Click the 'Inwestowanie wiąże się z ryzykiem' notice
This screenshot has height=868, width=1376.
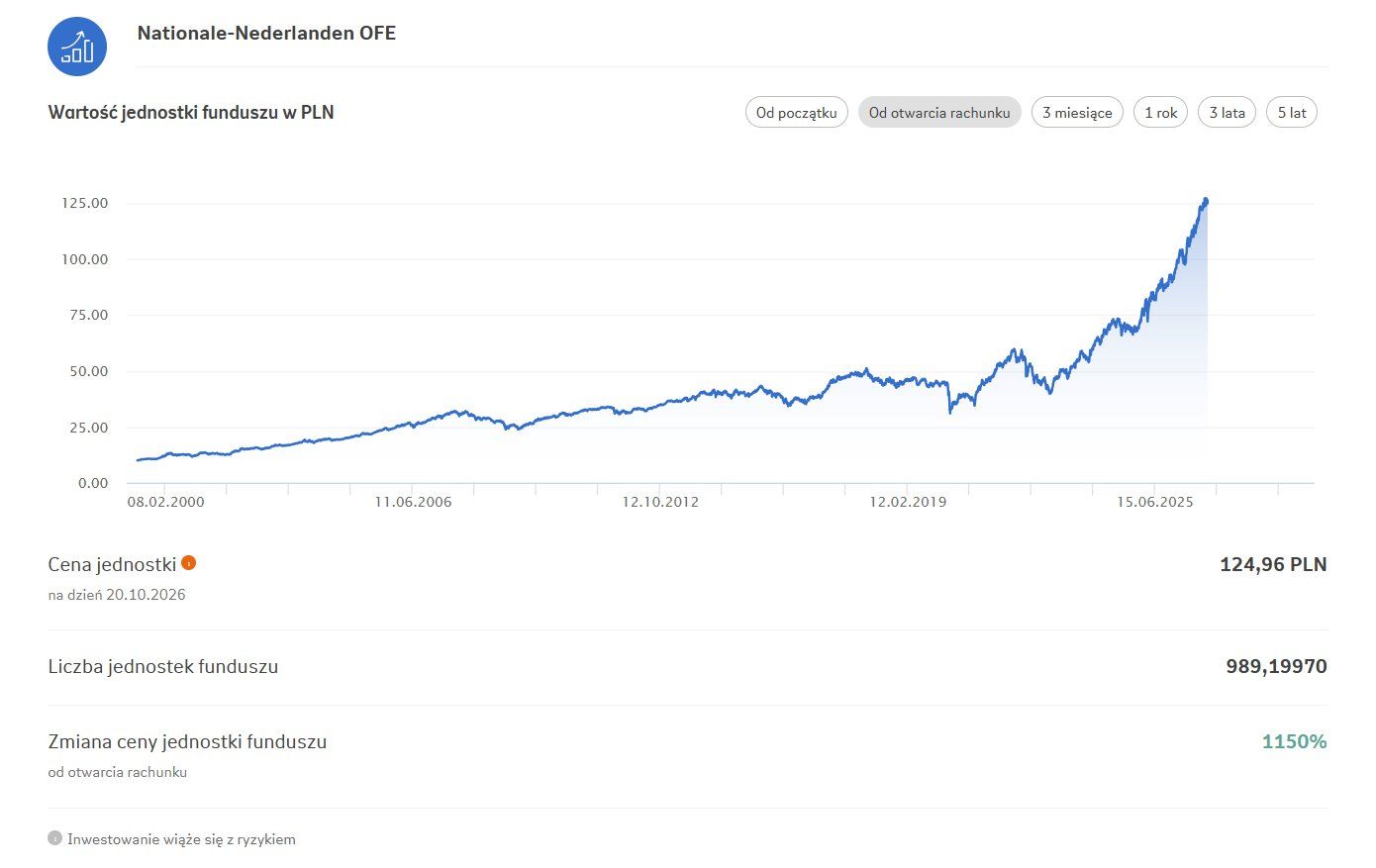pos(181,839)
